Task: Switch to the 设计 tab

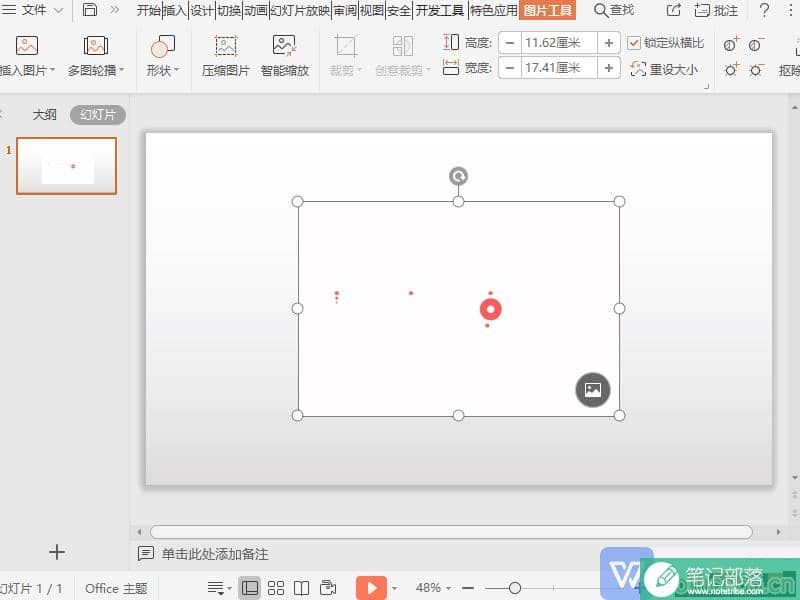Action: [x=202, y=10]
